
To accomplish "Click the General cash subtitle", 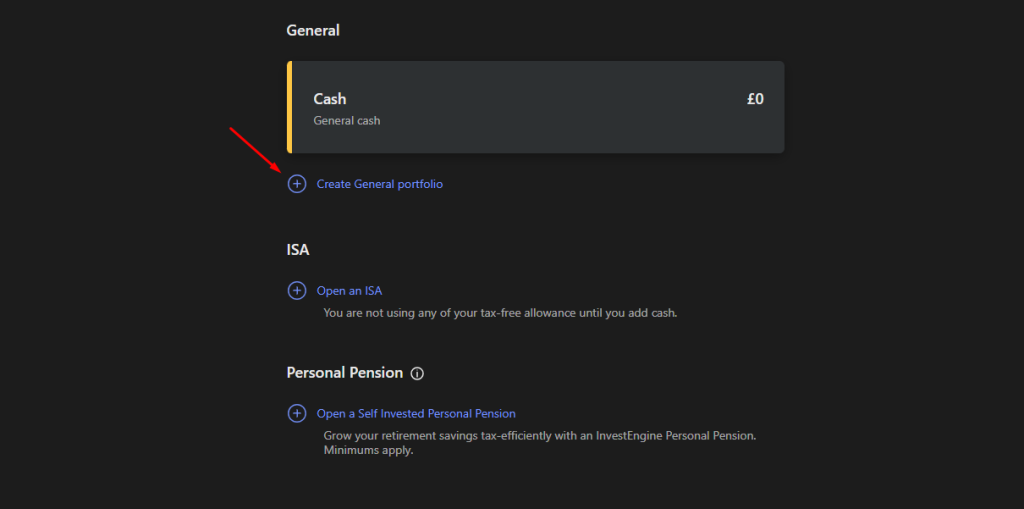I will pos(347,121).
